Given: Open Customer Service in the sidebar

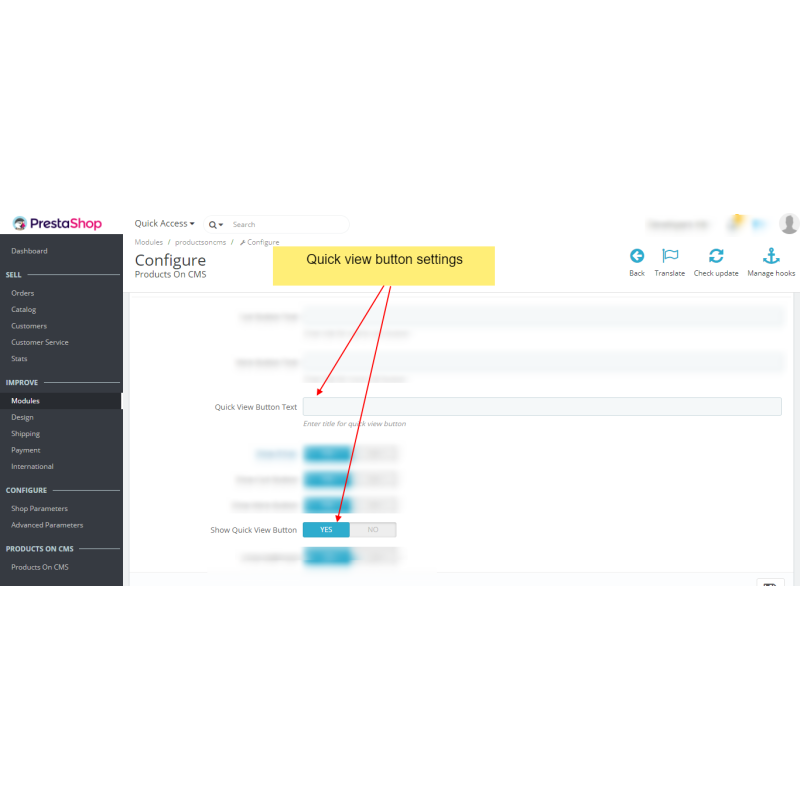Looking at the screenshot, I should (40, 342).
